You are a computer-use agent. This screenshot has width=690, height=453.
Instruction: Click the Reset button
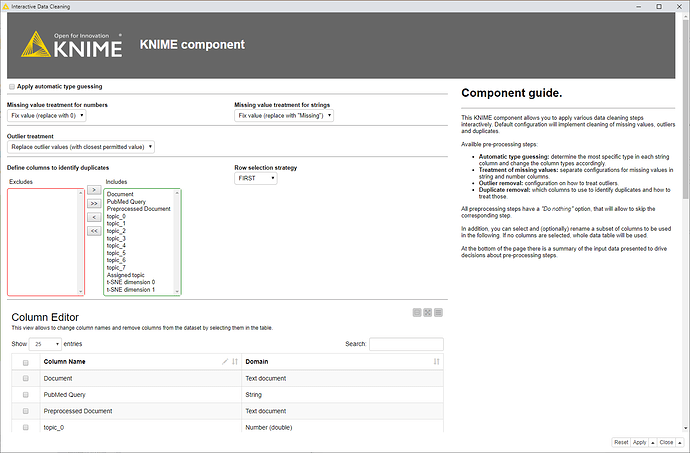click(621, 442)
